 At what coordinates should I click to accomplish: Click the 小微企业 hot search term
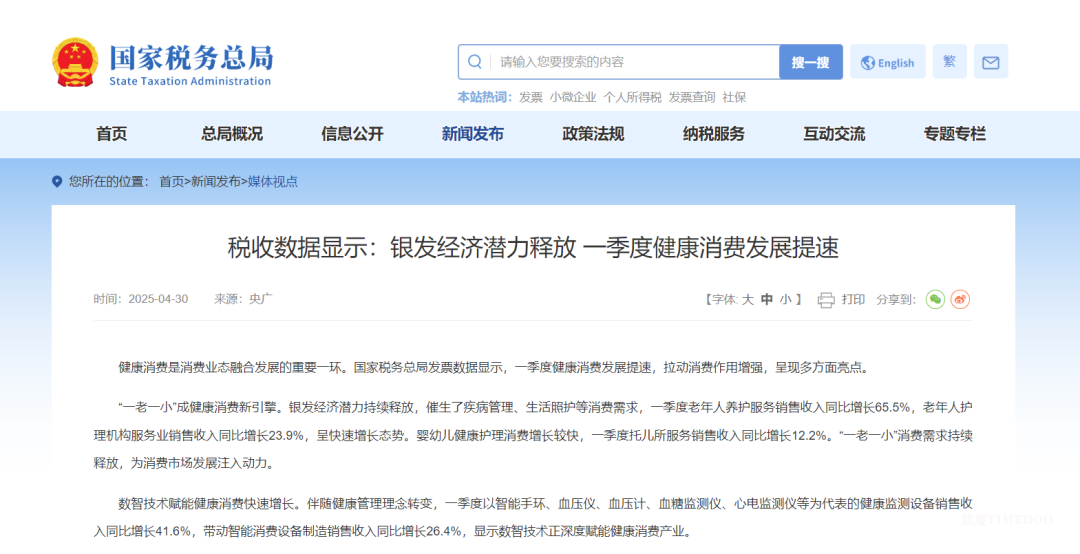(572, 97)
